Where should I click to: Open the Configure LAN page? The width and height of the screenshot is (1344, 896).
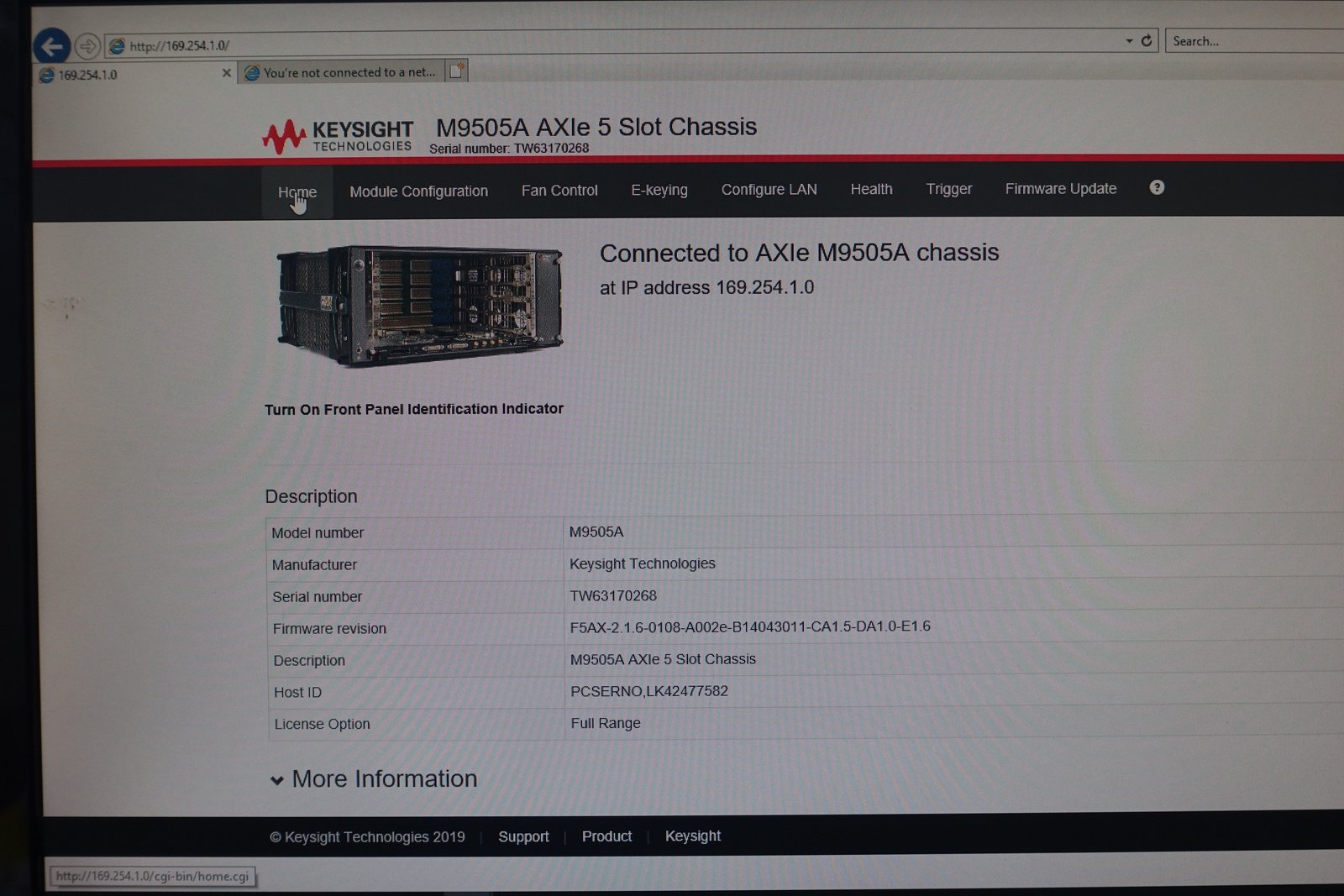click(769, 190)
